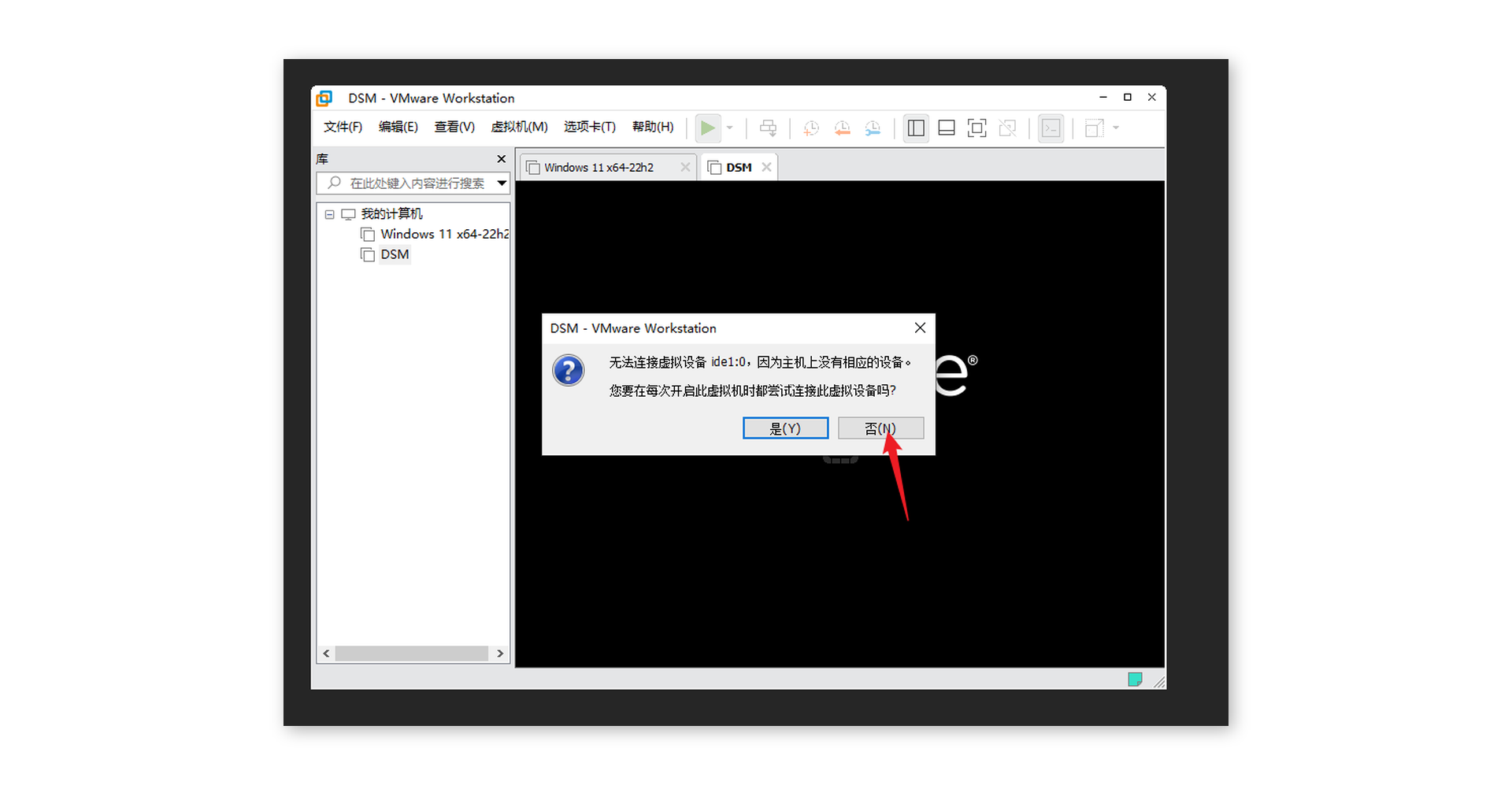Toggle the console view icon
This screenshot has width=1512, height=785.
point(1051,128)
